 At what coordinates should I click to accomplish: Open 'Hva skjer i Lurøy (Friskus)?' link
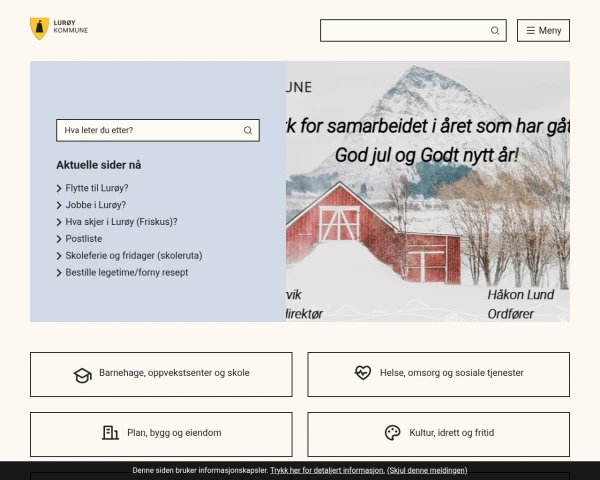click(121, 222)
